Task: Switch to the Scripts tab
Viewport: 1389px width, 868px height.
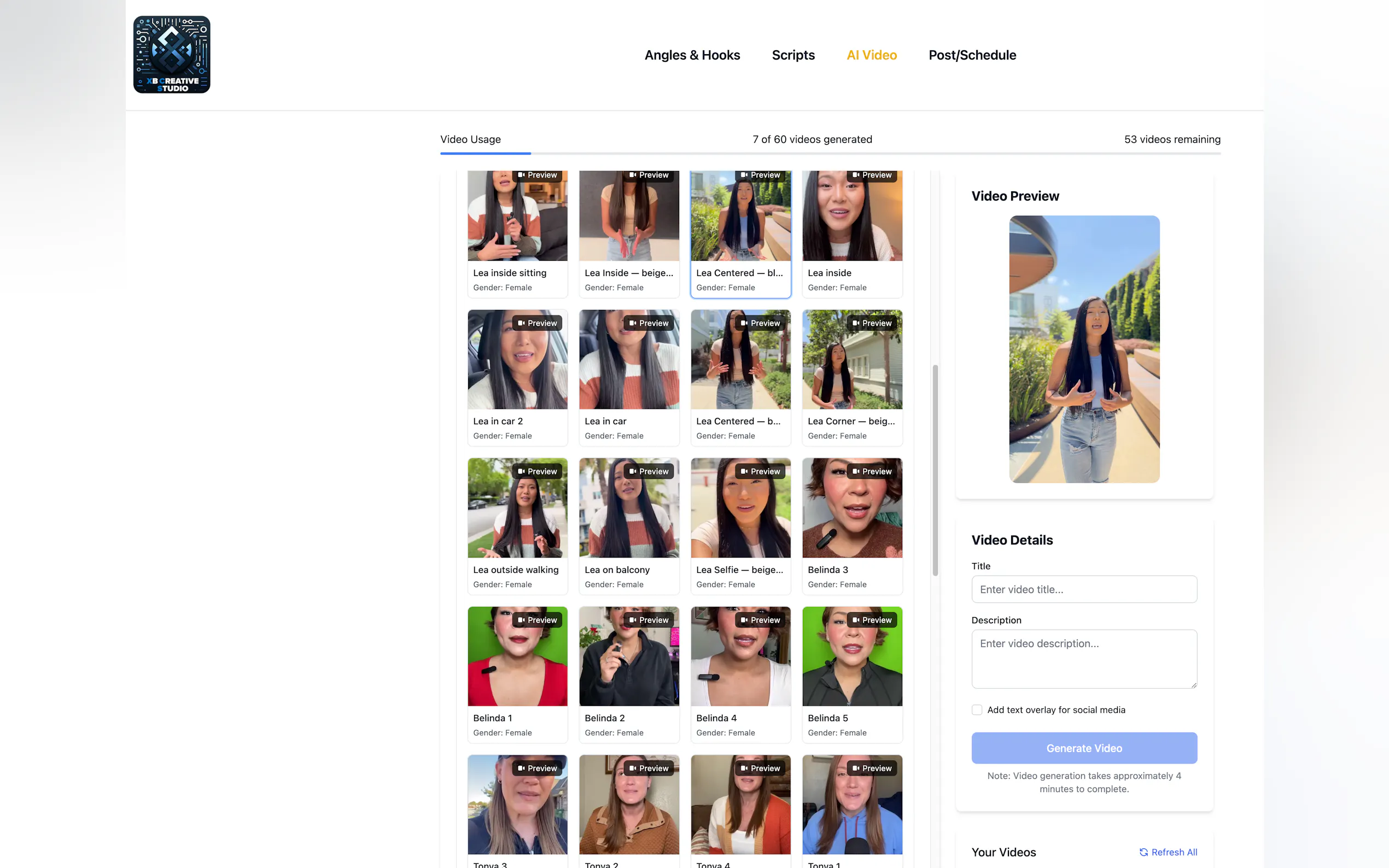Action: coord(793,55)
